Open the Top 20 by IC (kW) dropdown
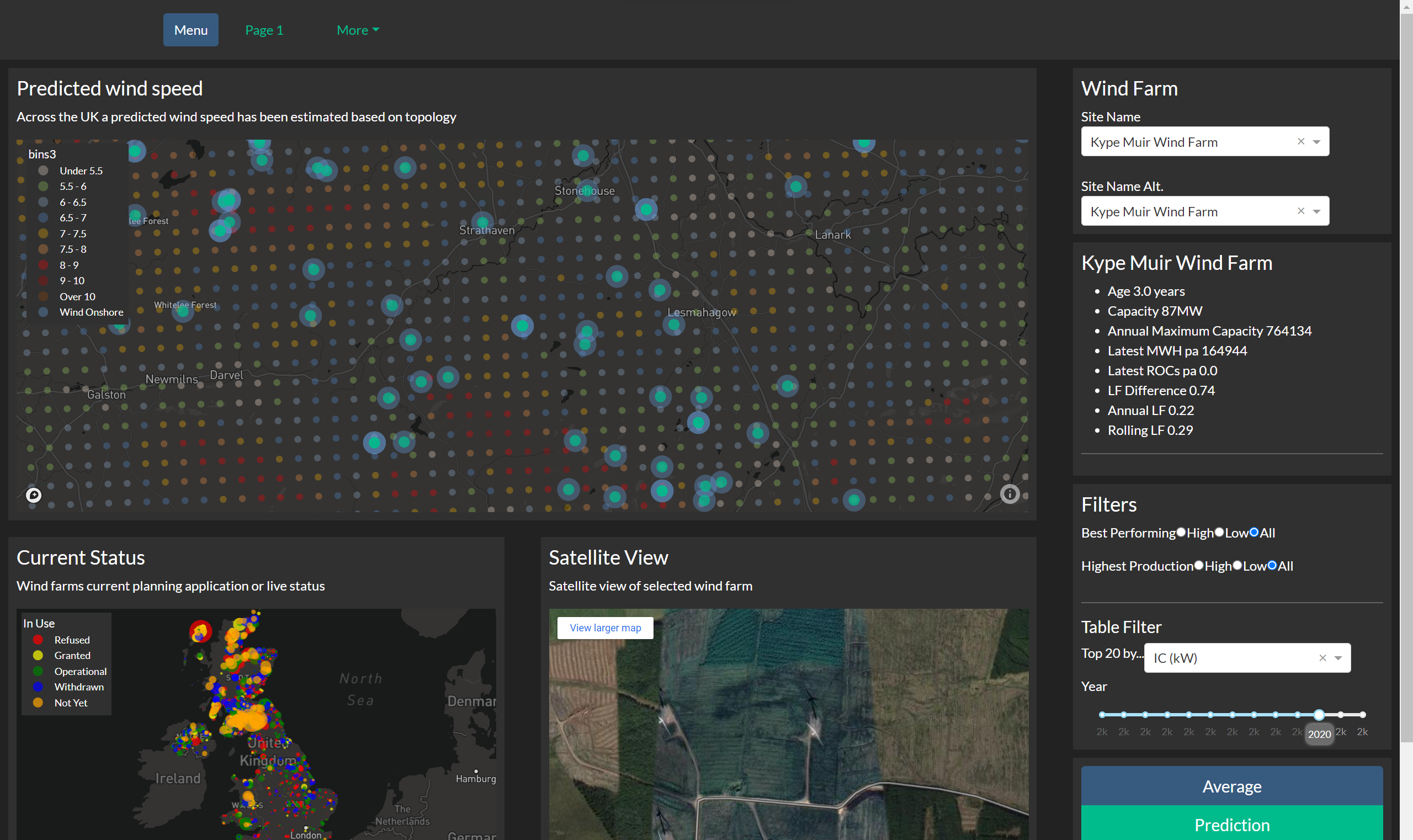Viewport: 1413px width, 840px height. (x=1338, y=658)
